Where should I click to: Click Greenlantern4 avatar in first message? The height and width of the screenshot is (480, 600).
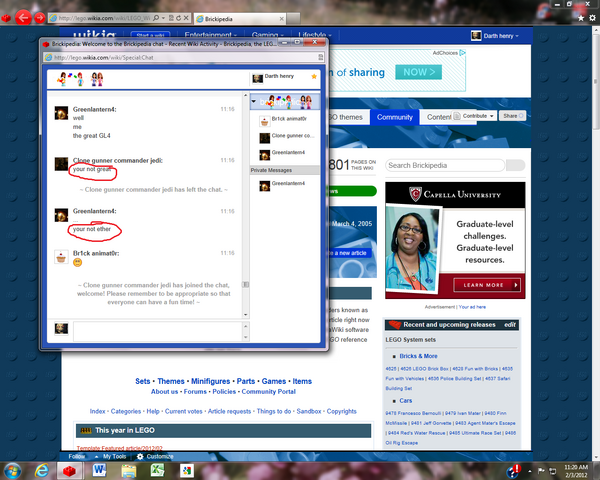click(x=61, y=113)
